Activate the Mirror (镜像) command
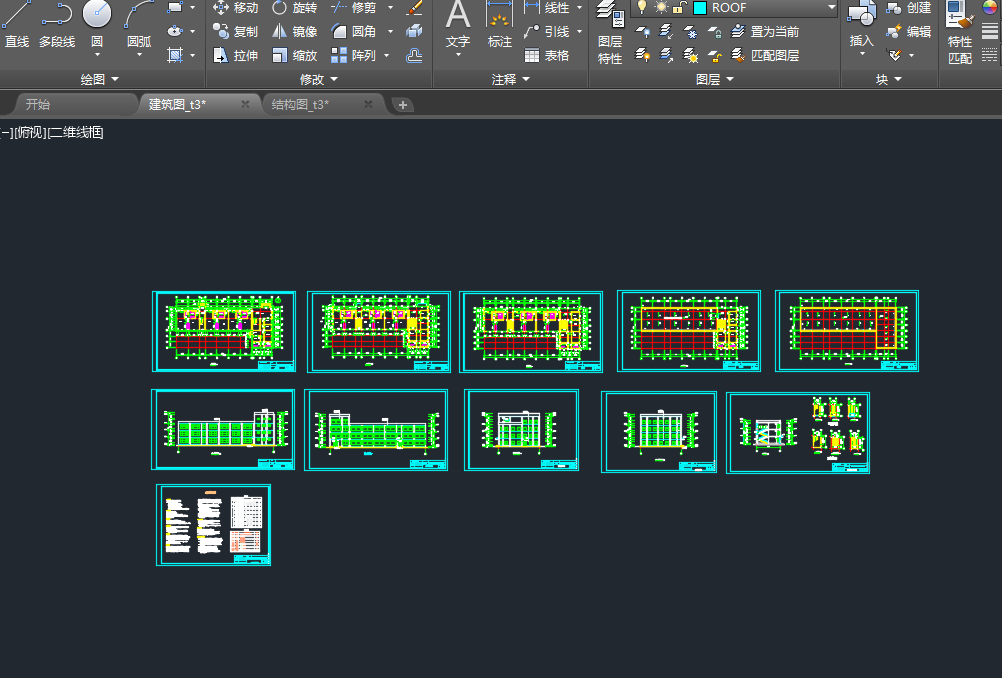 pos(295,31)
